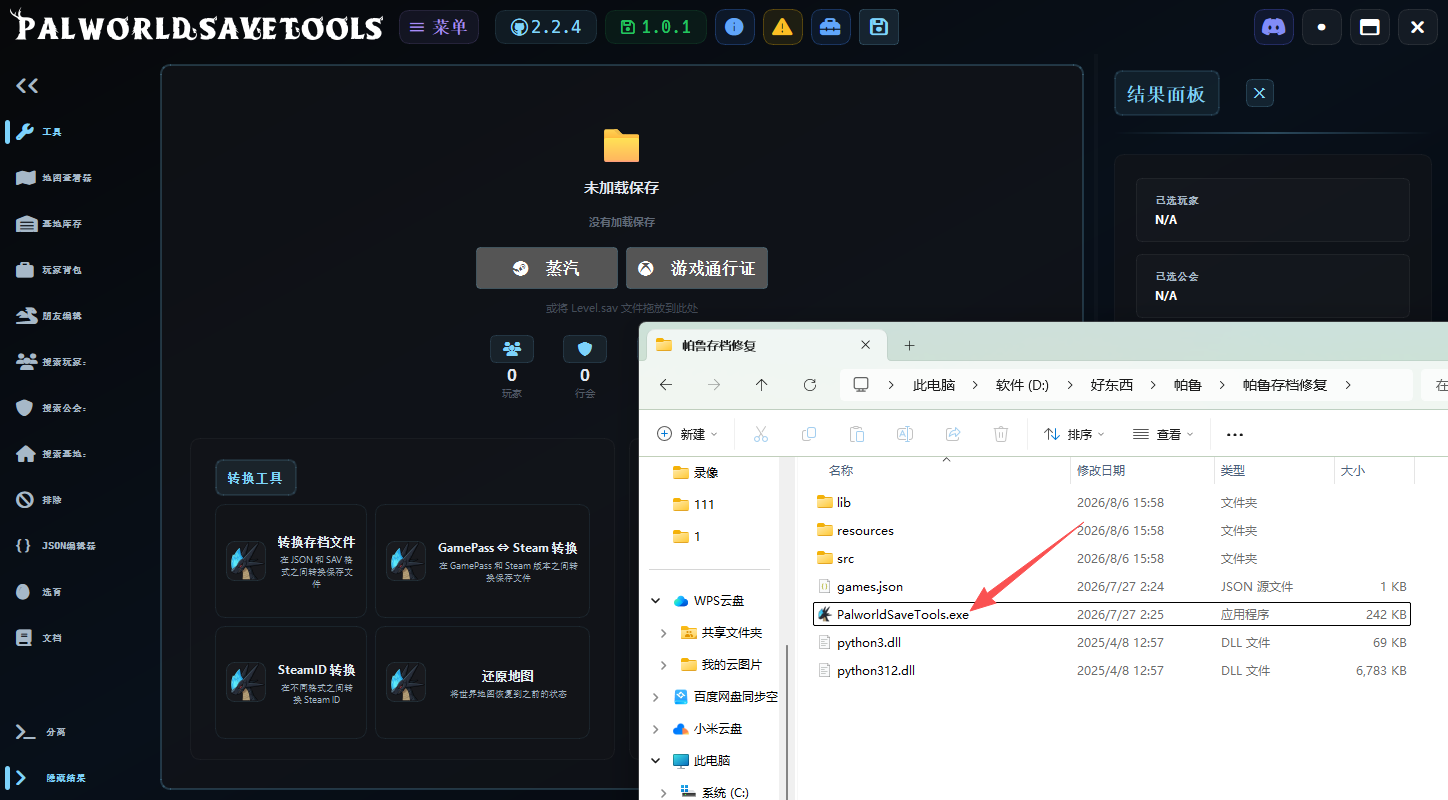This screenshot has height=800, width=1448.
Task: Open the 还原地图 tool card
Action: (x=482, y=683)
